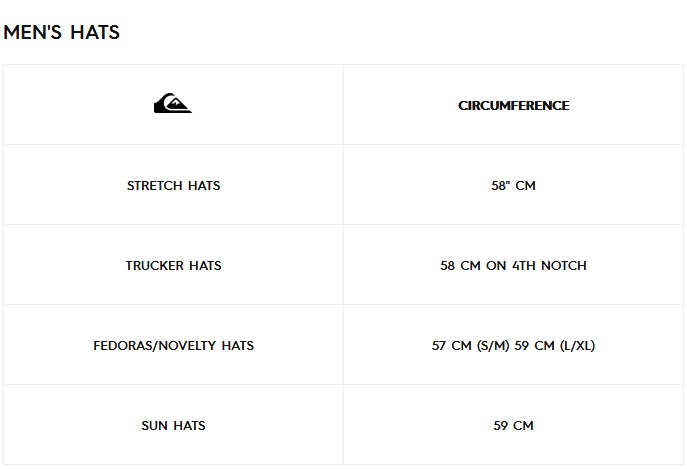This screenshot has height=469, width=687.
Task: Click the word MEN'S in the heading
Action: coord(35,32)
